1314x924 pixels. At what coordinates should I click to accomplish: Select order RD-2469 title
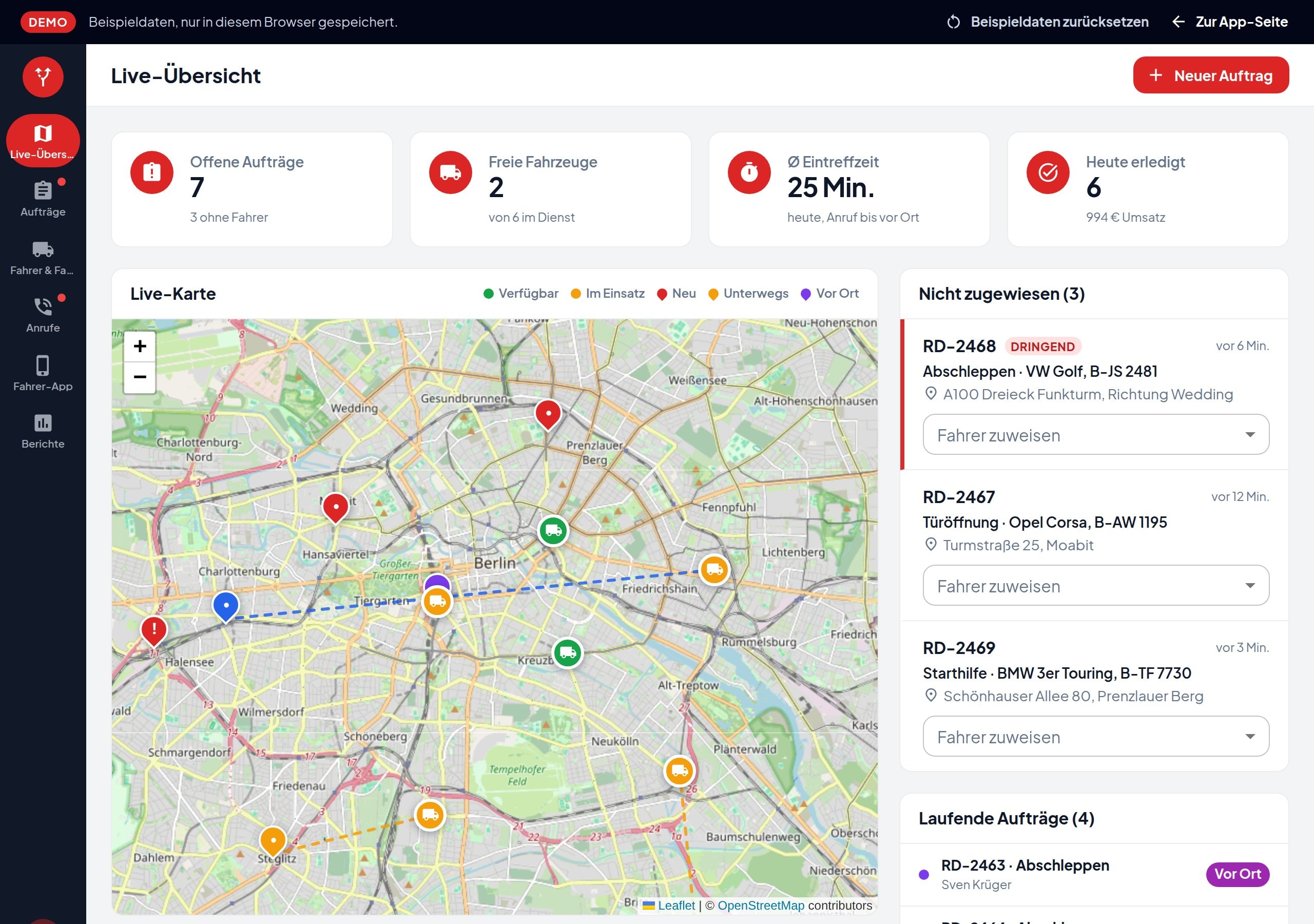pyautogui.click(x=959, y=647)
